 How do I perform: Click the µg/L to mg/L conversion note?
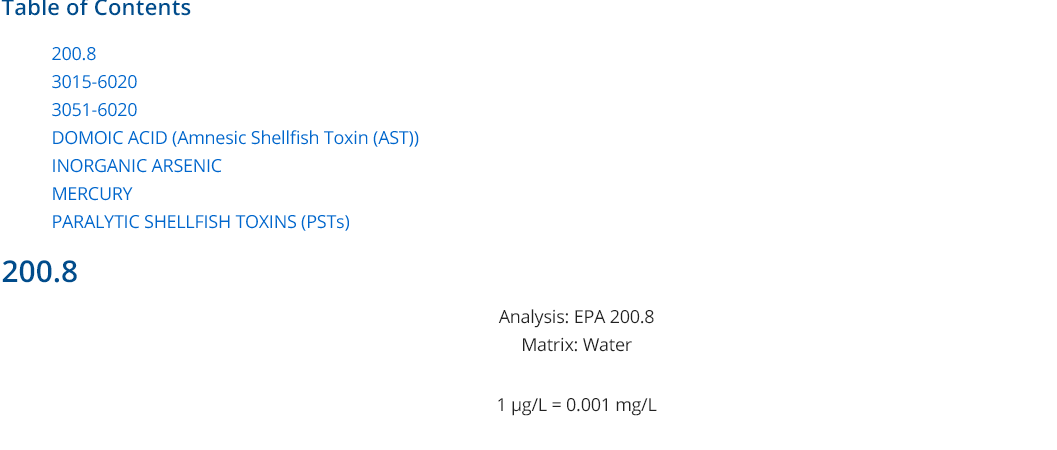[576, 406]
